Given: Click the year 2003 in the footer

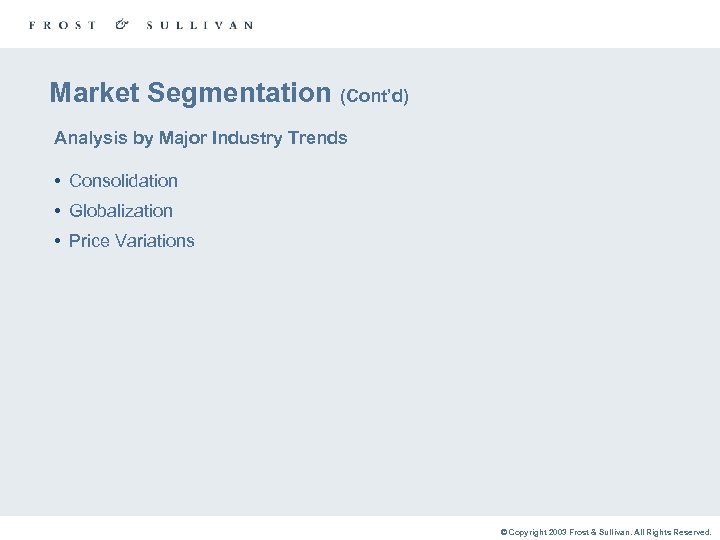Looking at the screenshot, I should [556, 533].
